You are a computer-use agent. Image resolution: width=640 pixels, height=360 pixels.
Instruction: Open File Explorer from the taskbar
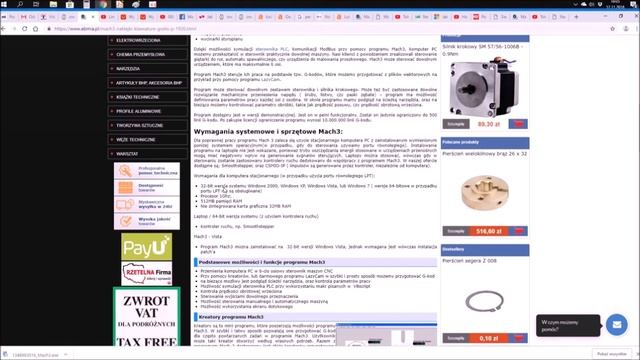coord(53,4)
